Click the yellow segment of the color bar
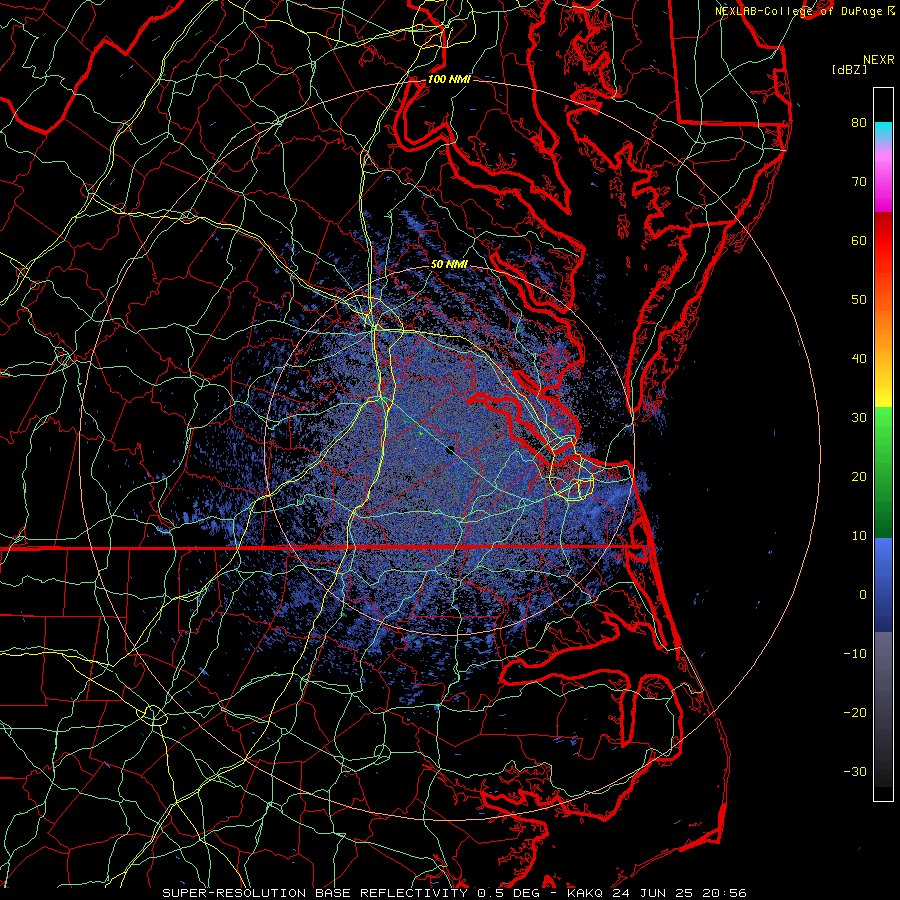The image size is (900, 900). coord(883,387)
